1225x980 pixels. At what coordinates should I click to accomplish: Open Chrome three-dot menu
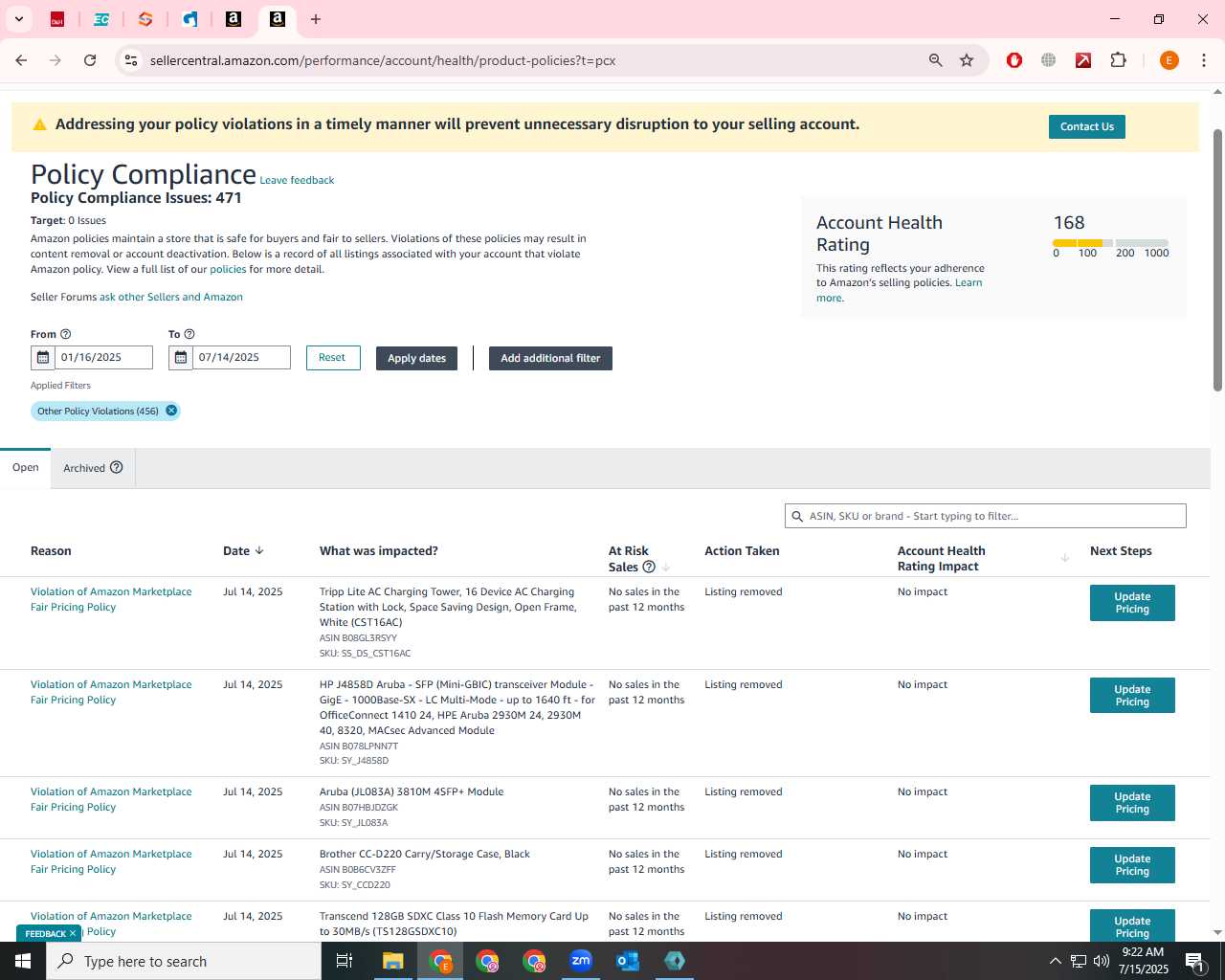tap(1203, 60)
